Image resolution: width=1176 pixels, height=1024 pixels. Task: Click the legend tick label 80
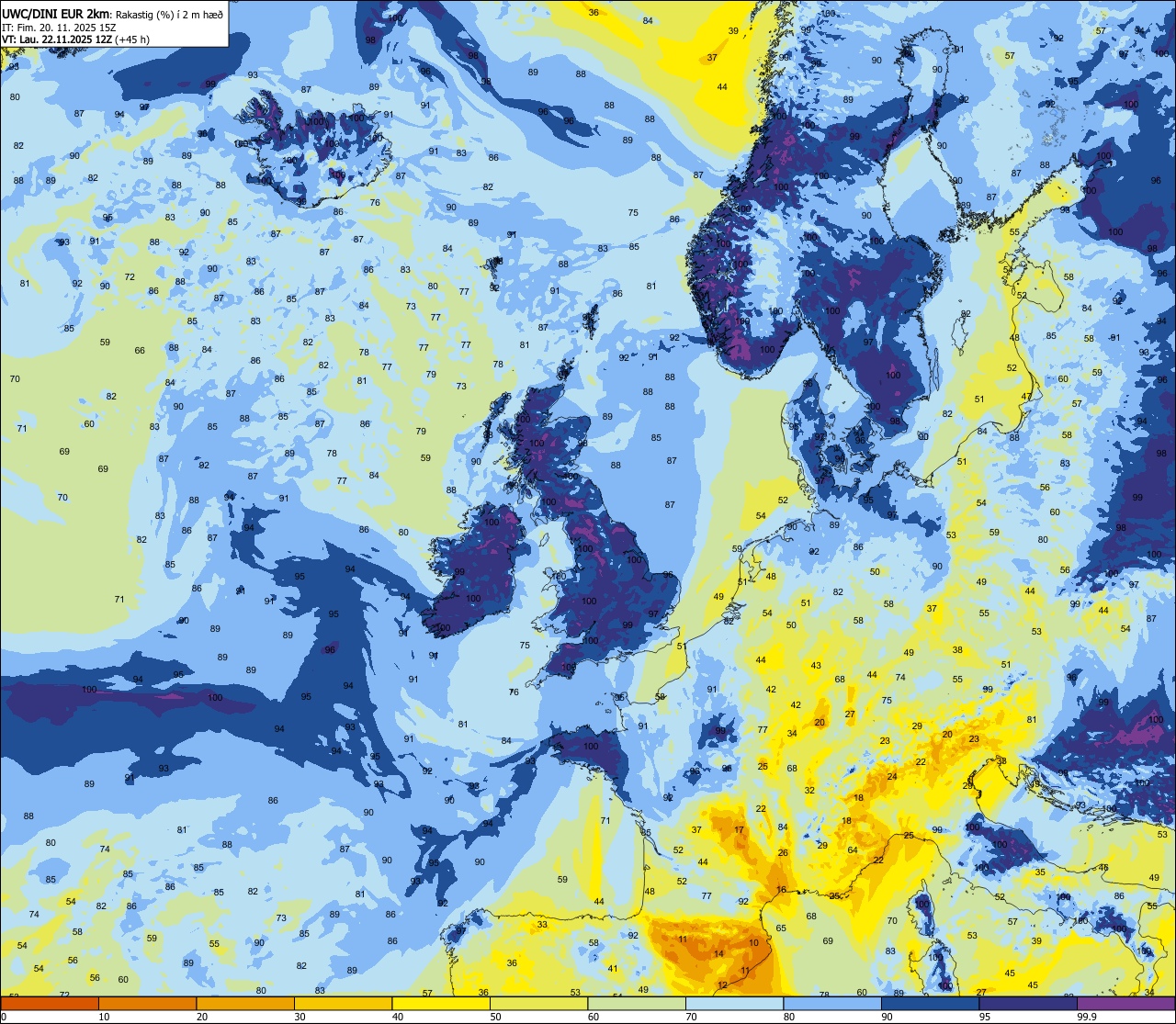[789, 1017]
